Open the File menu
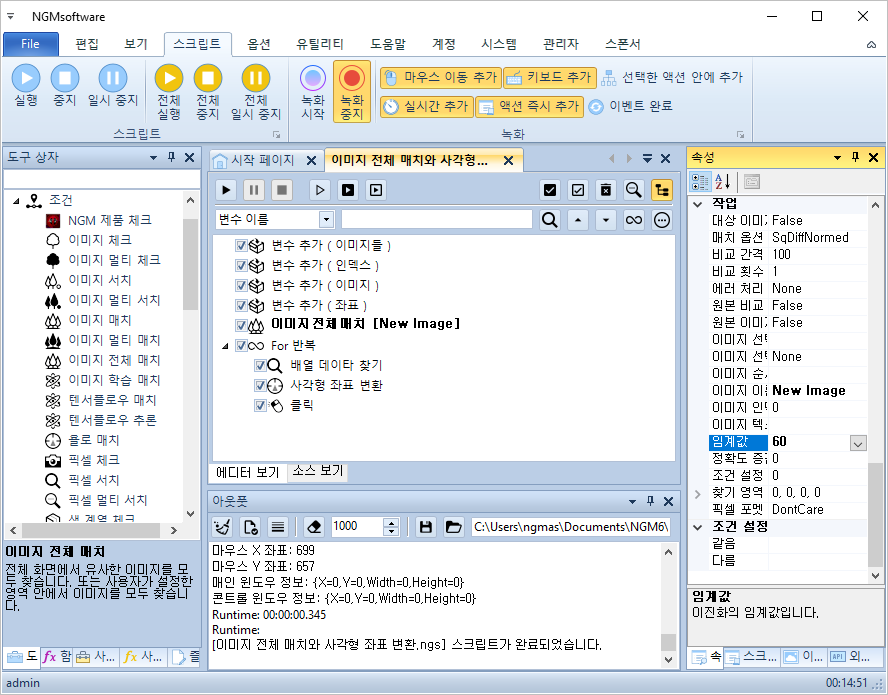 tap(31, 44)
